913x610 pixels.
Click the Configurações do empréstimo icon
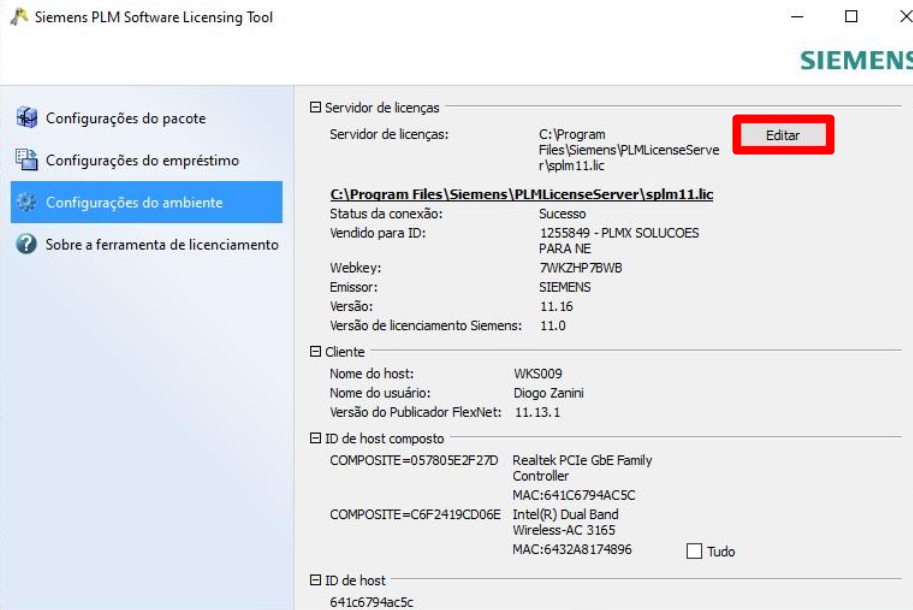[26, 160]
